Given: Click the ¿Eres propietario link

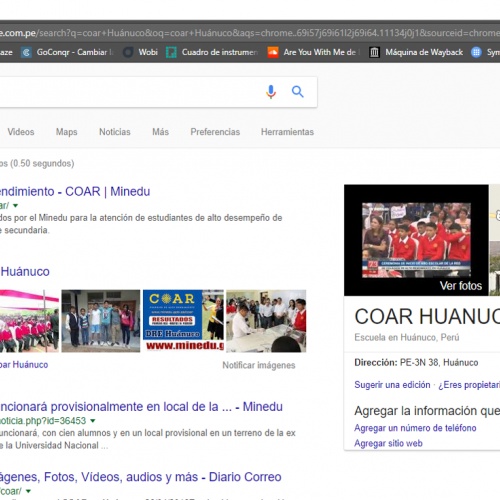Looking at the screenshot, I should click(x=469, y=385).
